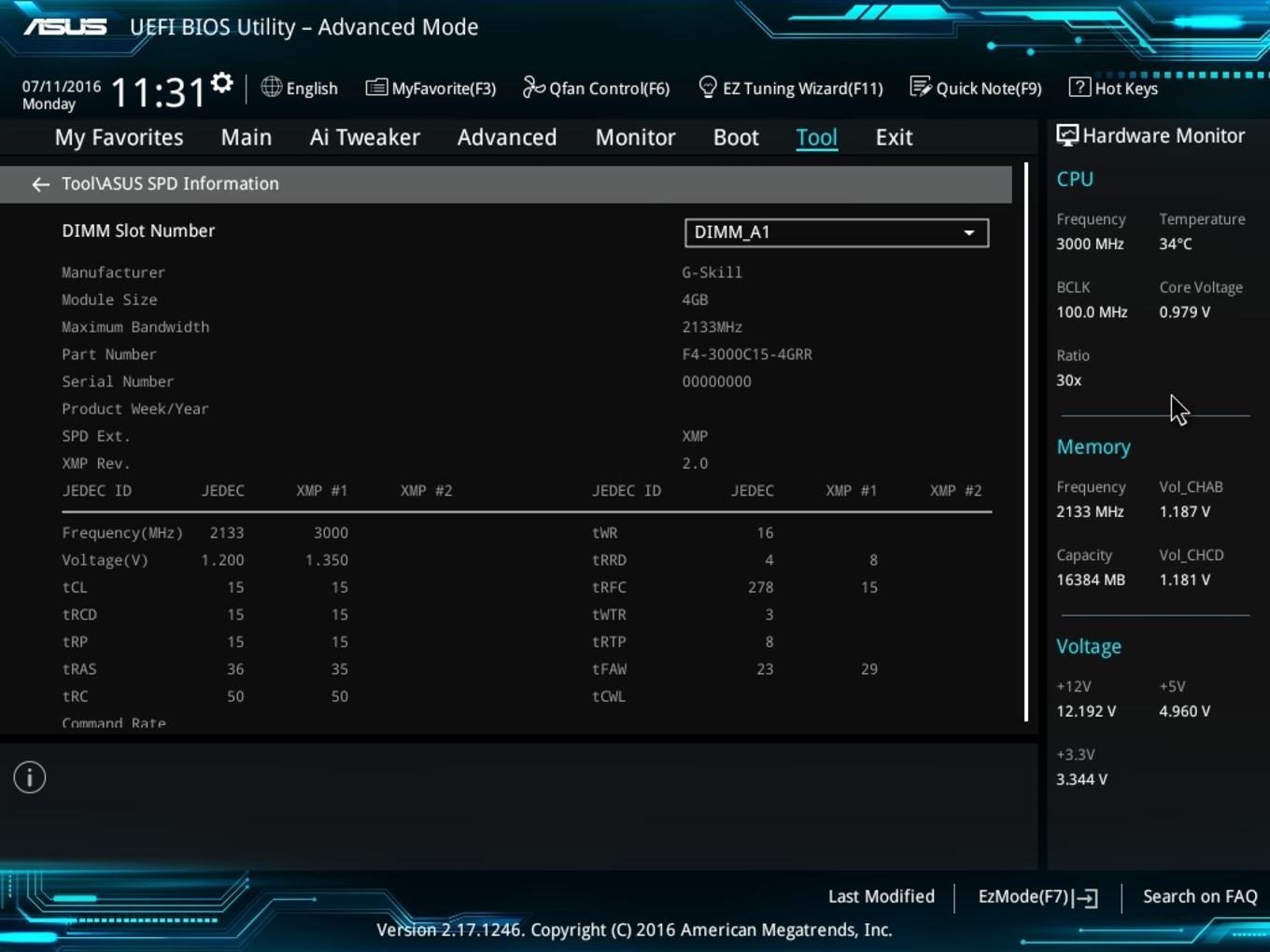Click the Hot Keys label

[x=1126, y=89]
